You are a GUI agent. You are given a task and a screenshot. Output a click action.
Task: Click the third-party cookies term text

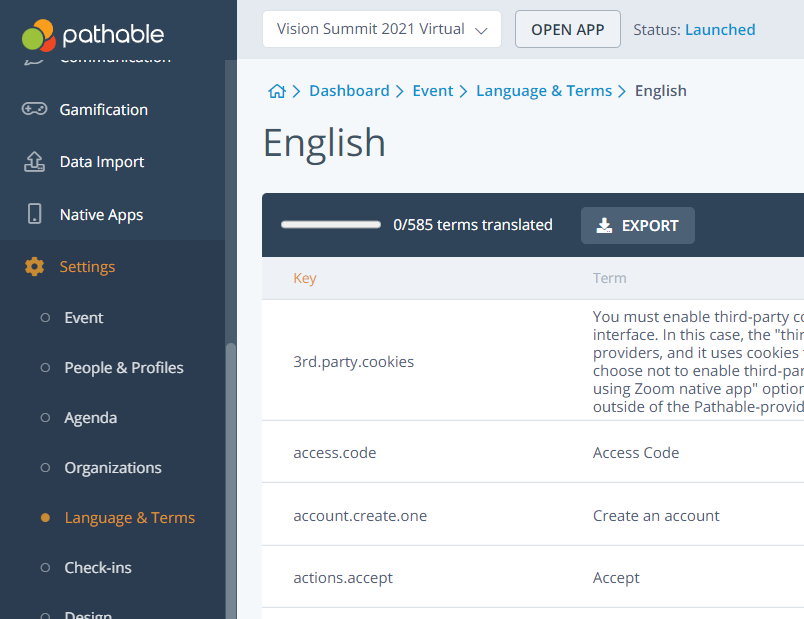tap(698, 362)
